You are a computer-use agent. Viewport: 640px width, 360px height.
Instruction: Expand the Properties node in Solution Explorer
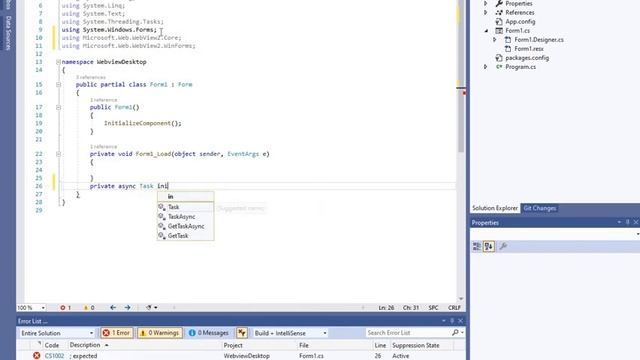pyautogui.click(x=486, y=3)
